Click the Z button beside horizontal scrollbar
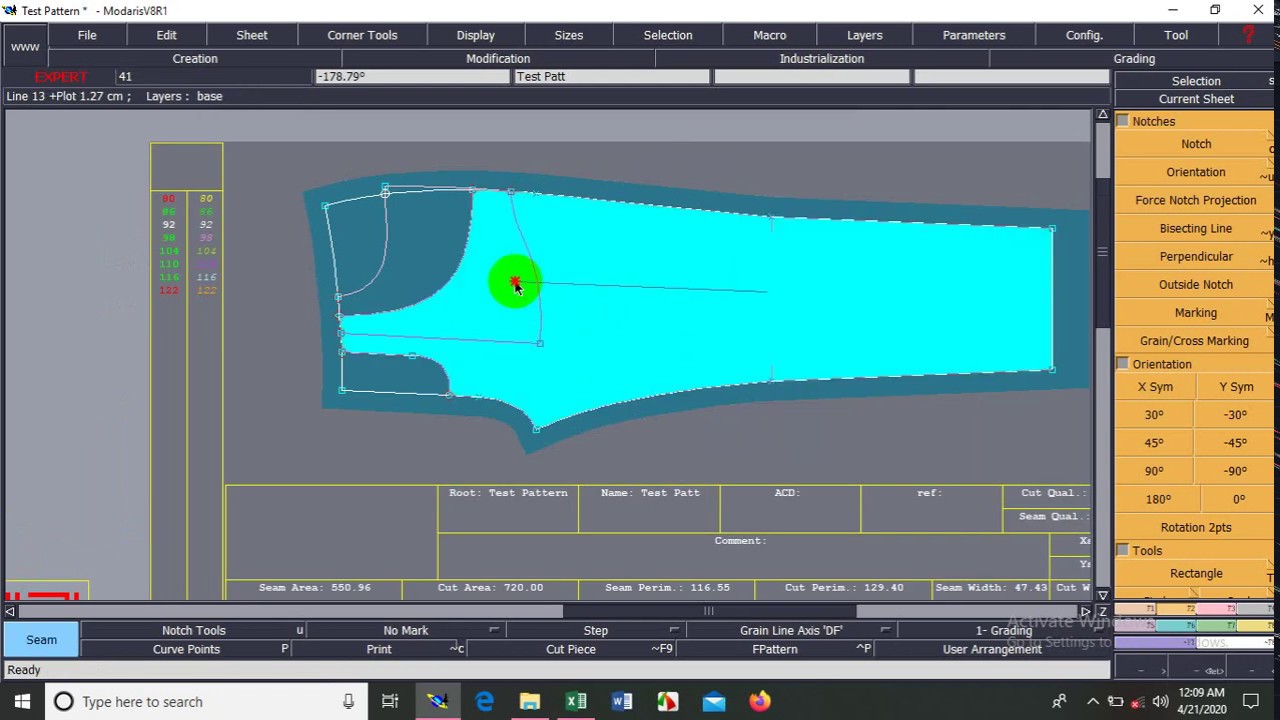 coord(1103,611)
